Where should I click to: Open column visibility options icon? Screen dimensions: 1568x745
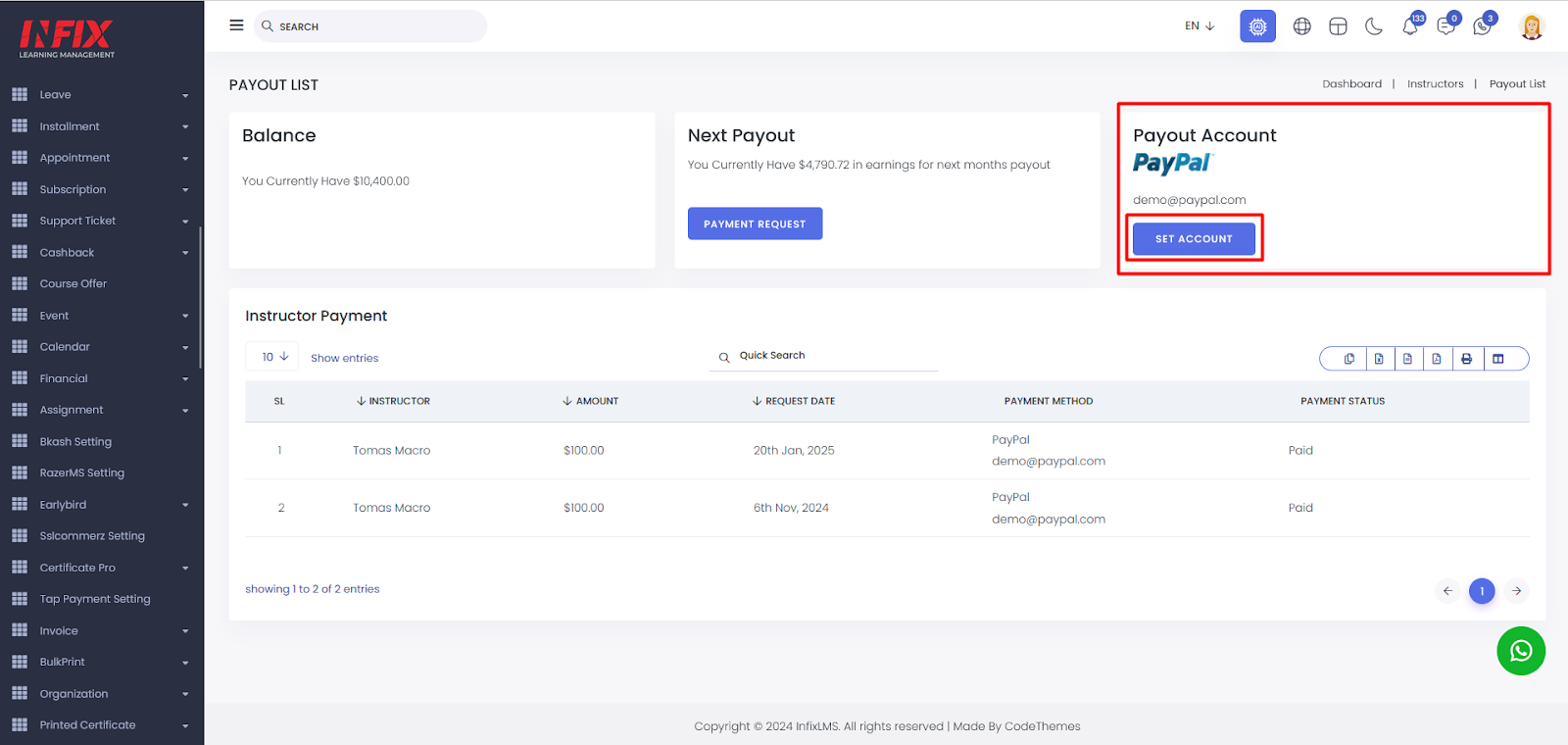coord(1497,359)
